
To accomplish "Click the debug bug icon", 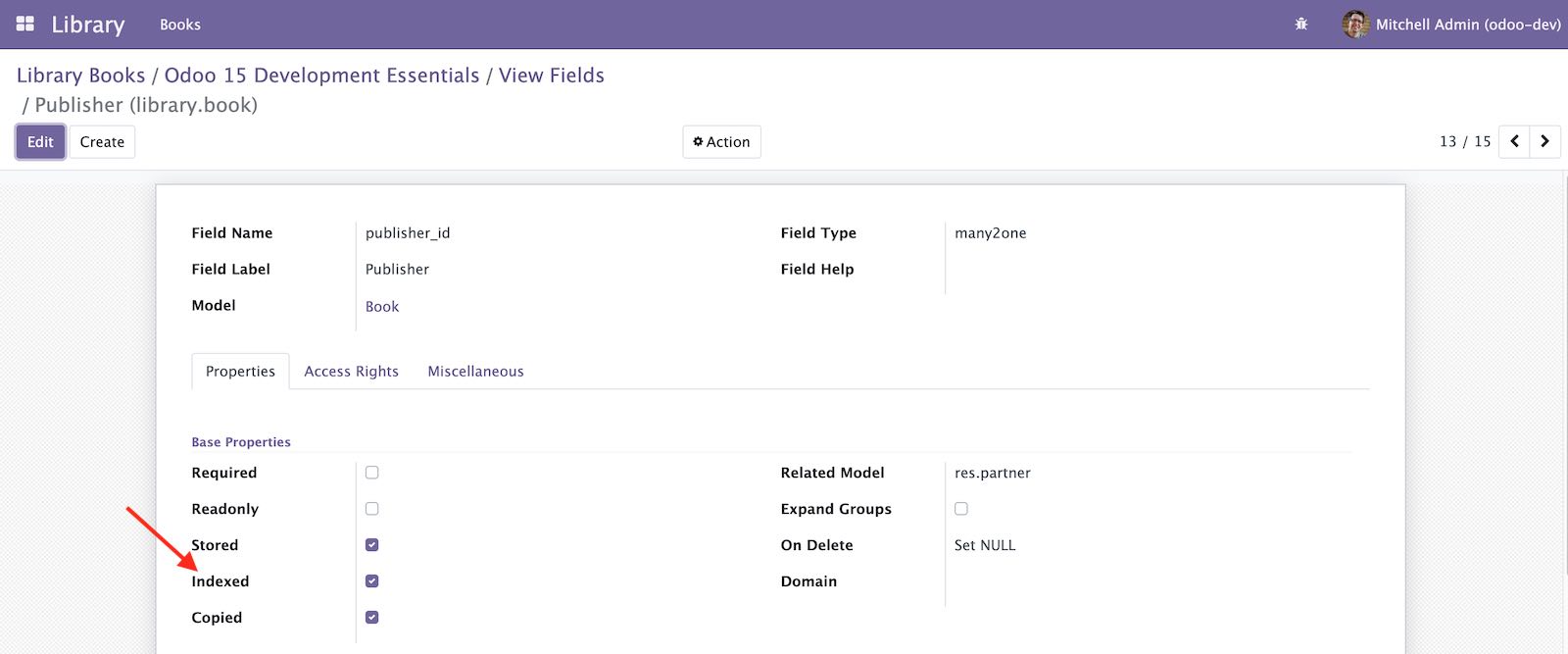I will [1301, 24].
